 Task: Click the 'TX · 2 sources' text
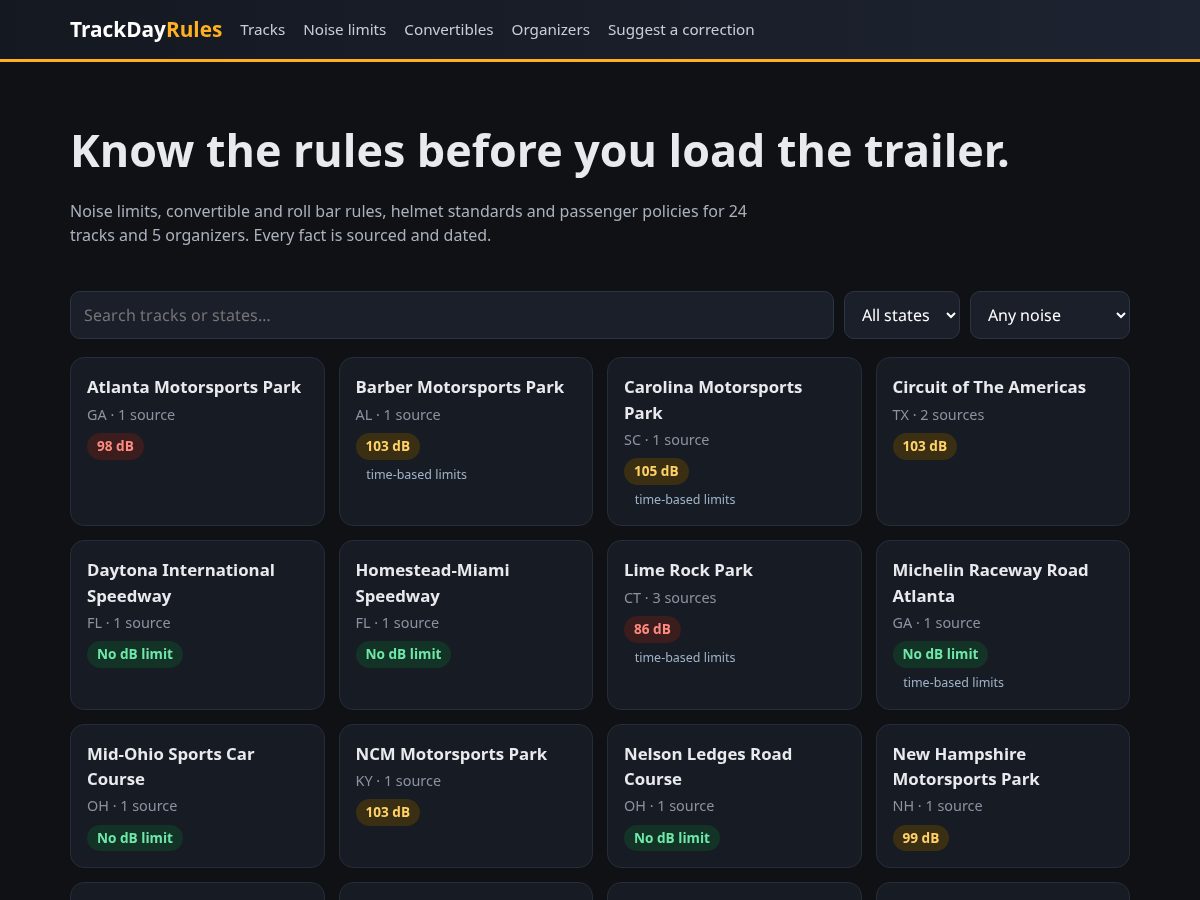pyautogui.click(x=938, y=415)
